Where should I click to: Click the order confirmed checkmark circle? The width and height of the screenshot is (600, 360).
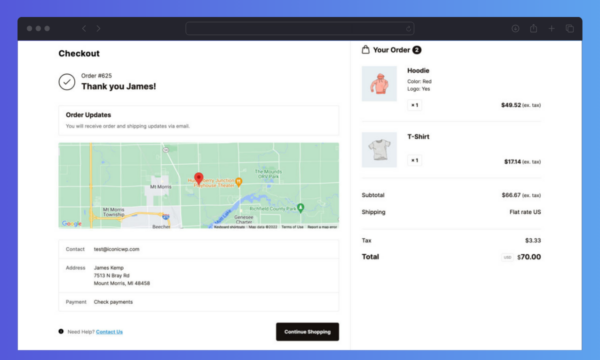pos(67,82)
